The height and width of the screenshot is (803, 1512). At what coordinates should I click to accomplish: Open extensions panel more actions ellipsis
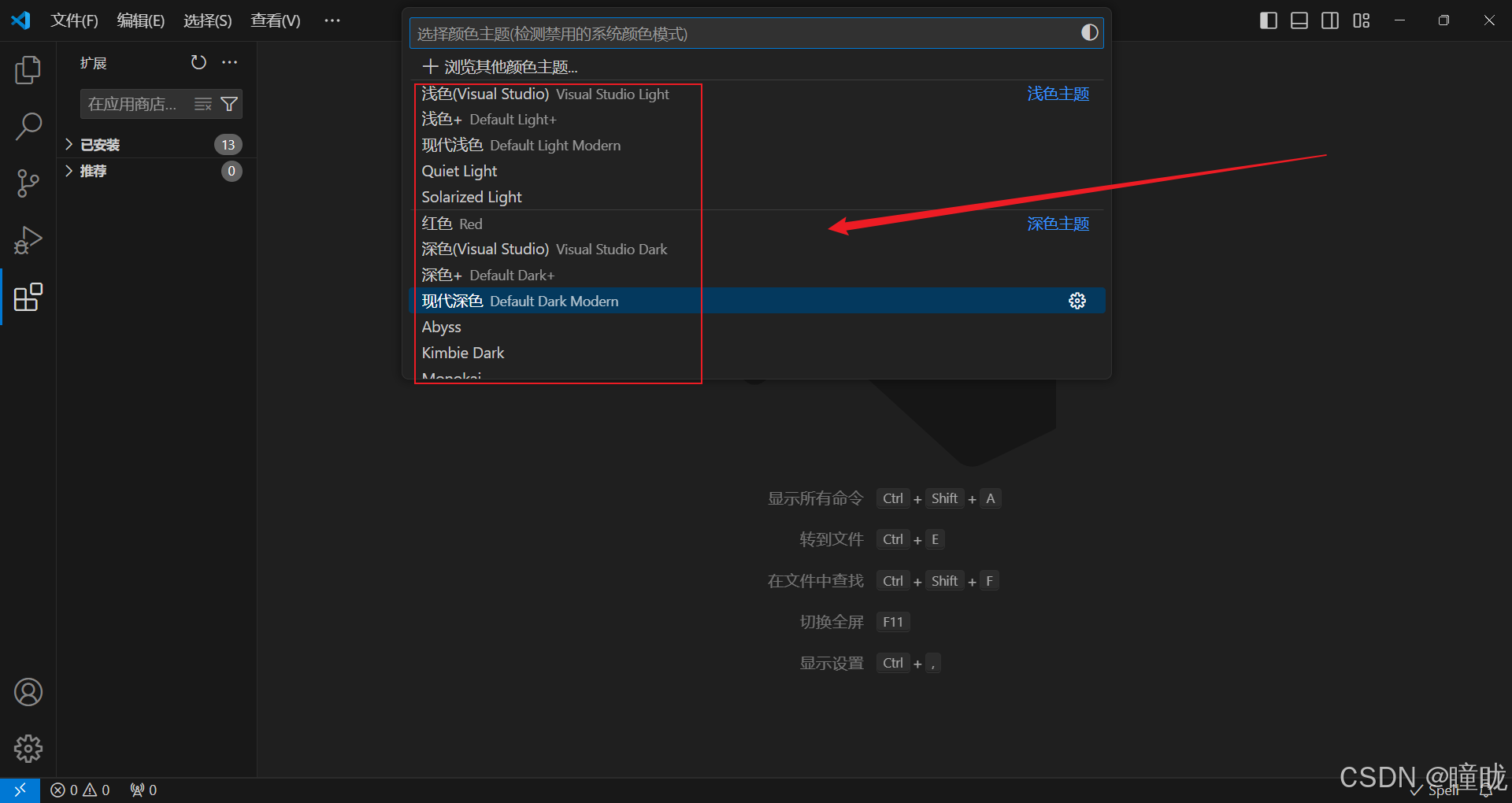pyautogui.click(x=229, y=62)
